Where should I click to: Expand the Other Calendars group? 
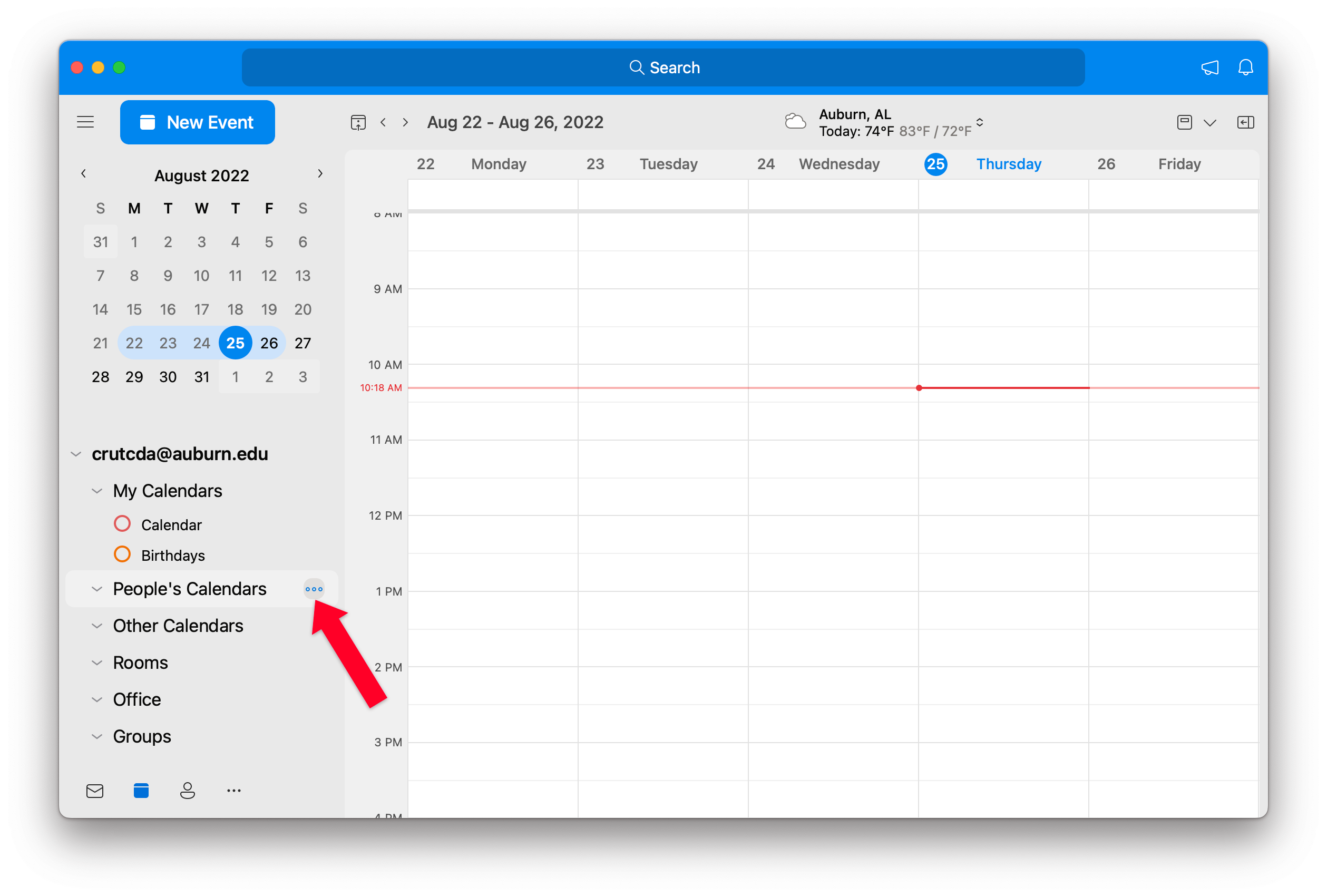pyautogui.click(x=97, y=626)
